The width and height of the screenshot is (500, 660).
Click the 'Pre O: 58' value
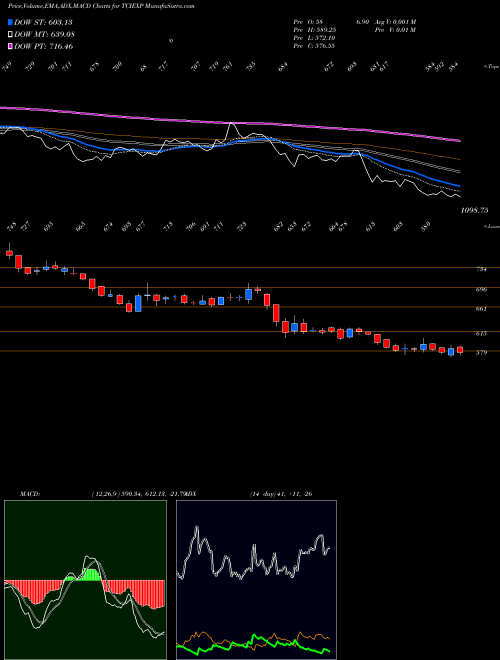tap(308, 21)
